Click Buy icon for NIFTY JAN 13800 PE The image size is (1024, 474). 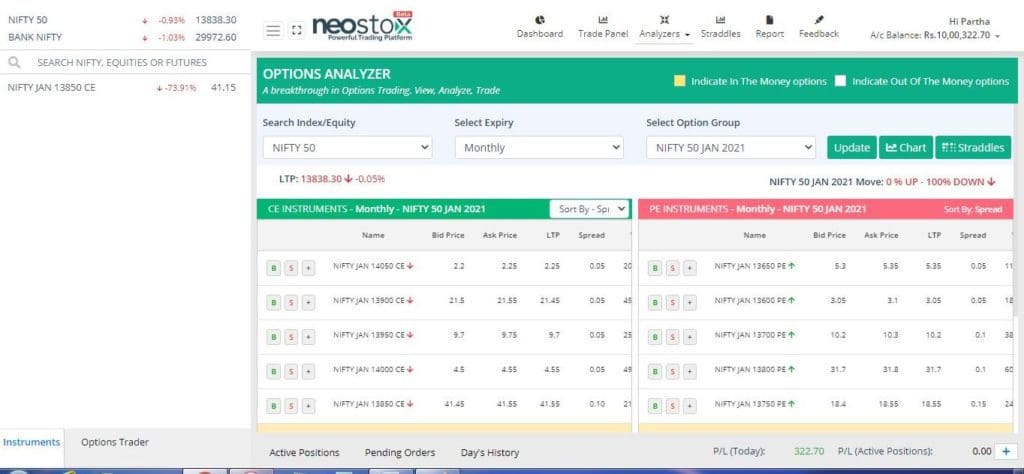[655, 371]
